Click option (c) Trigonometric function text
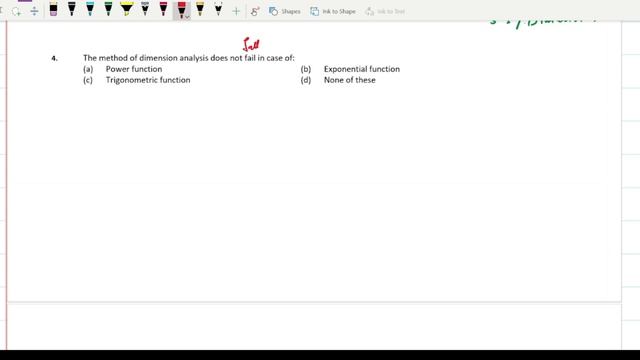 coord(148,80)
